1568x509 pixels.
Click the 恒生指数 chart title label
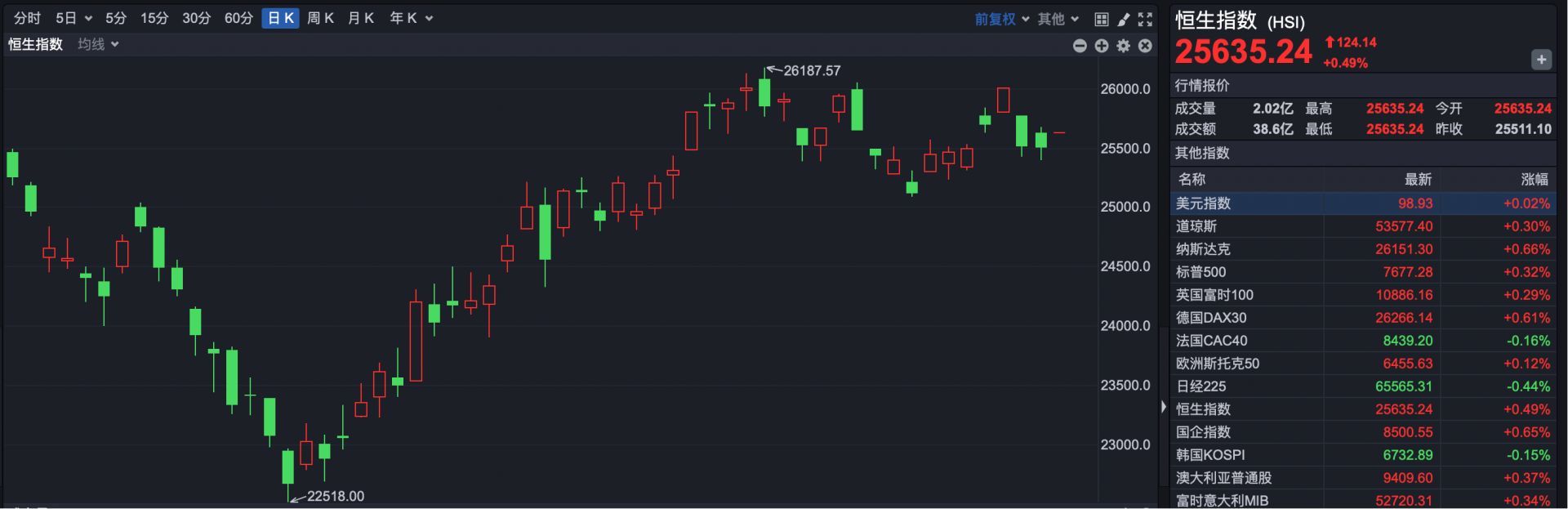click(35, 44)
